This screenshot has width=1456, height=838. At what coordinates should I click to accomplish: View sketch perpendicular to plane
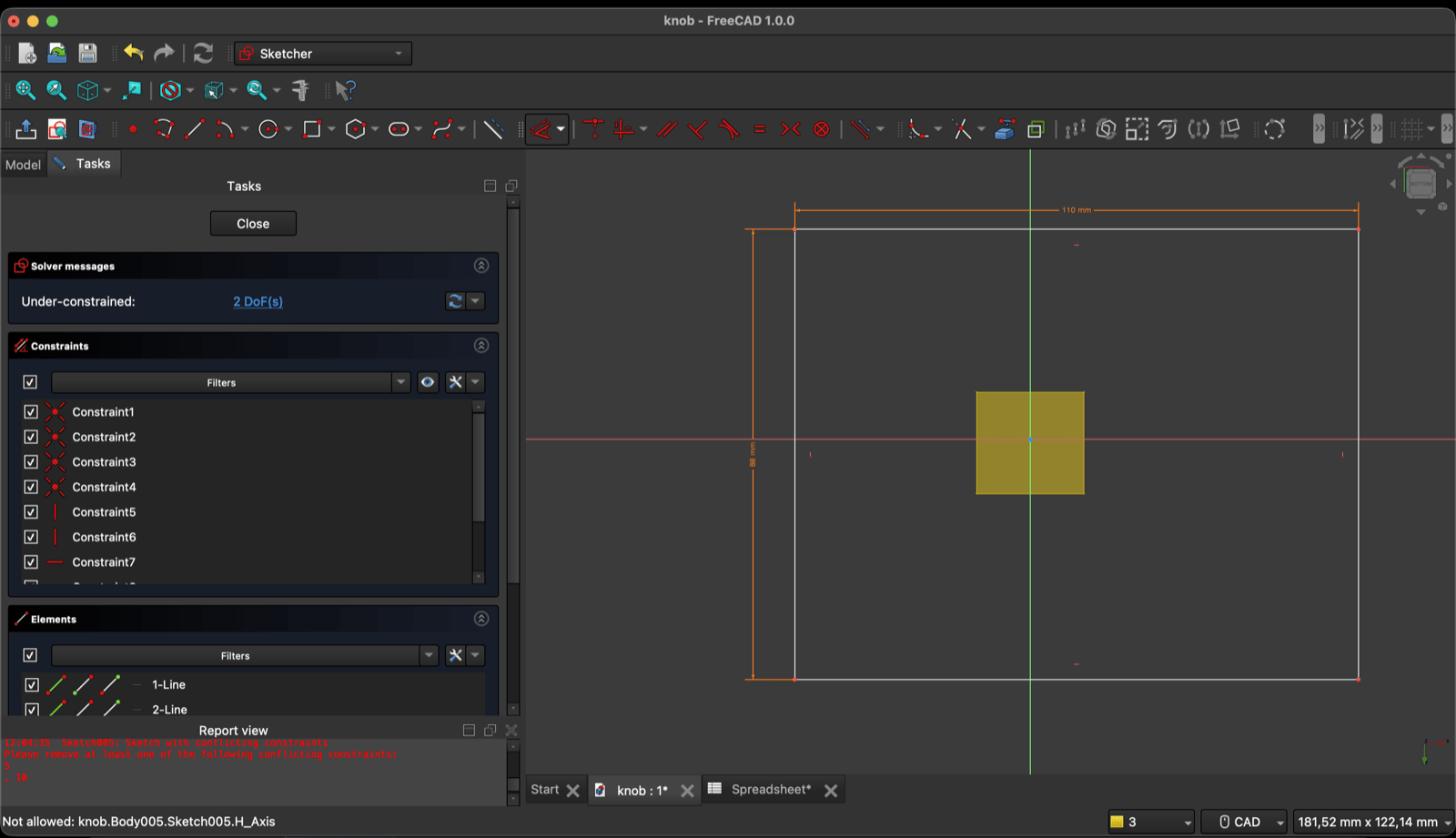coord(57,129)
